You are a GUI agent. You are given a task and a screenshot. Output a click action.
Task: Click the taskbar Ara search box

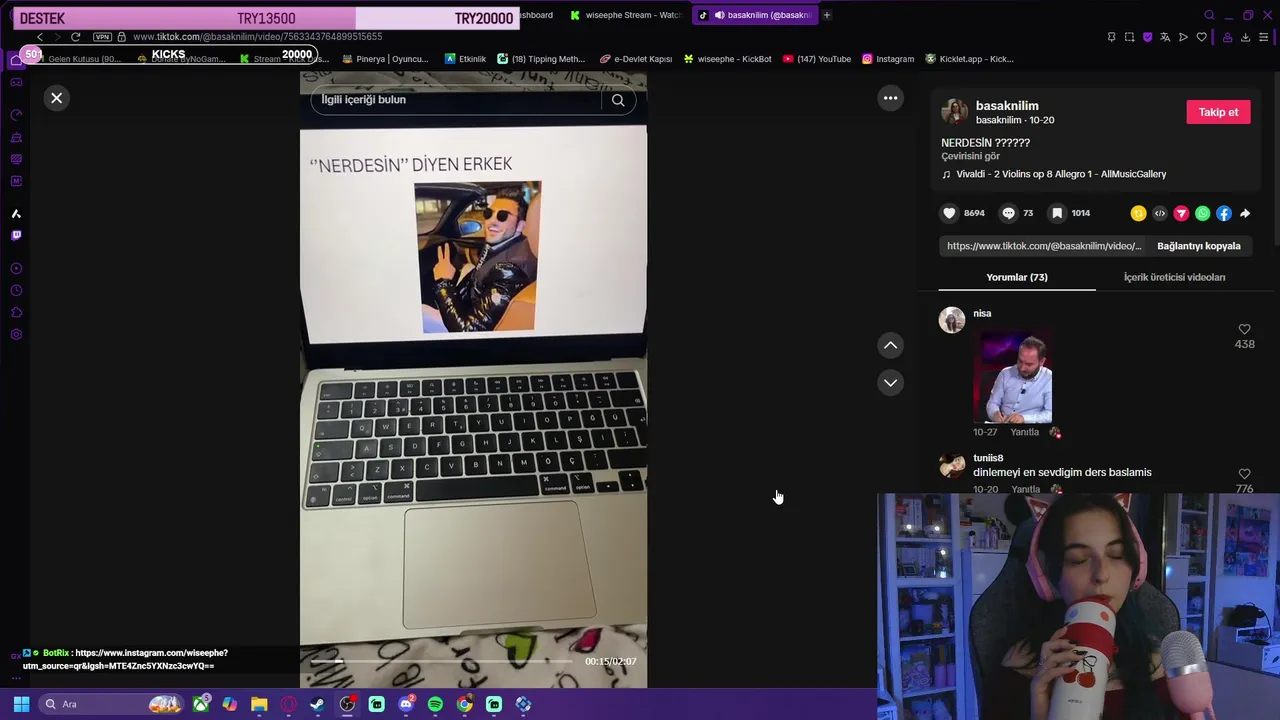110,704
